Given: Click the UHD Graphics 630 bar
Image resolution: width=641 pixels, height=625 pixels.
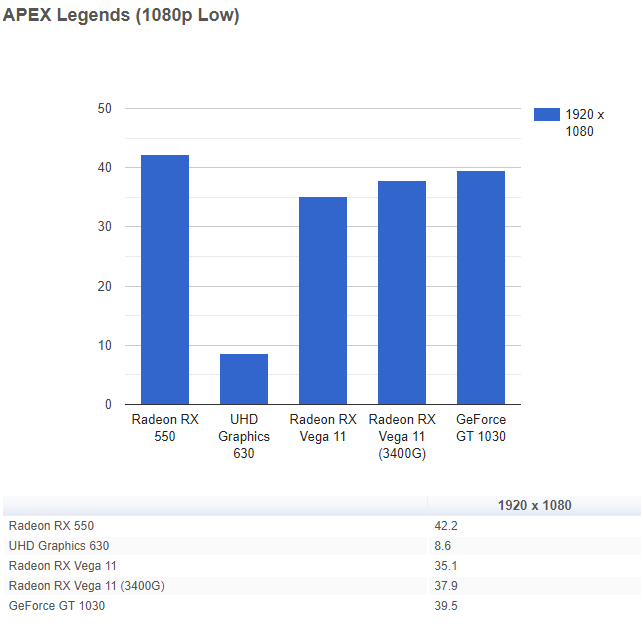Looking at the screenshot, I should (244, 379).
